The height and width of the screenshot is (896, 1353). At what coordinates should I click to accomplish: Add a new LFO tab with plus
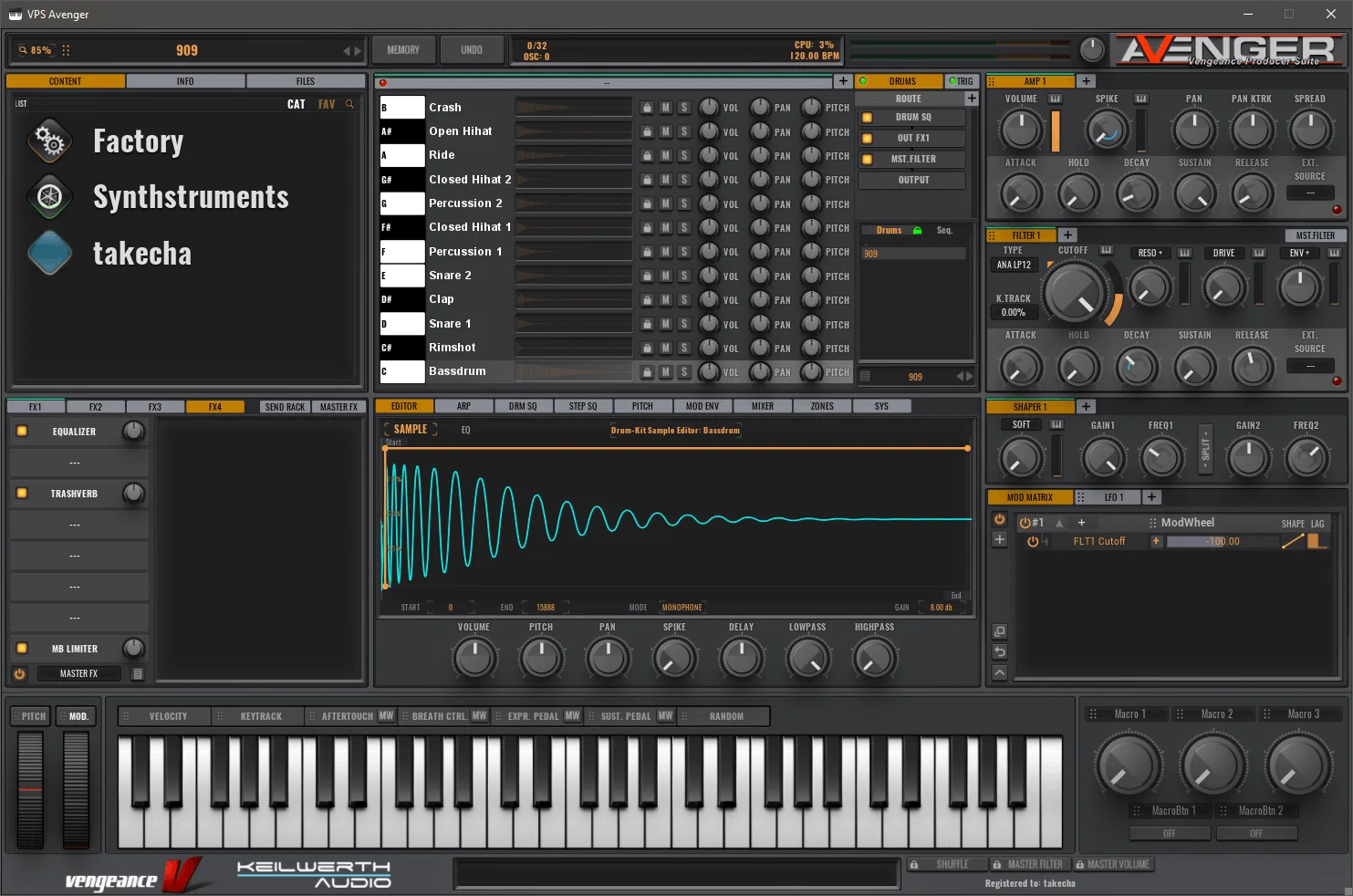pyautogui.click(x=1152, y=497)
